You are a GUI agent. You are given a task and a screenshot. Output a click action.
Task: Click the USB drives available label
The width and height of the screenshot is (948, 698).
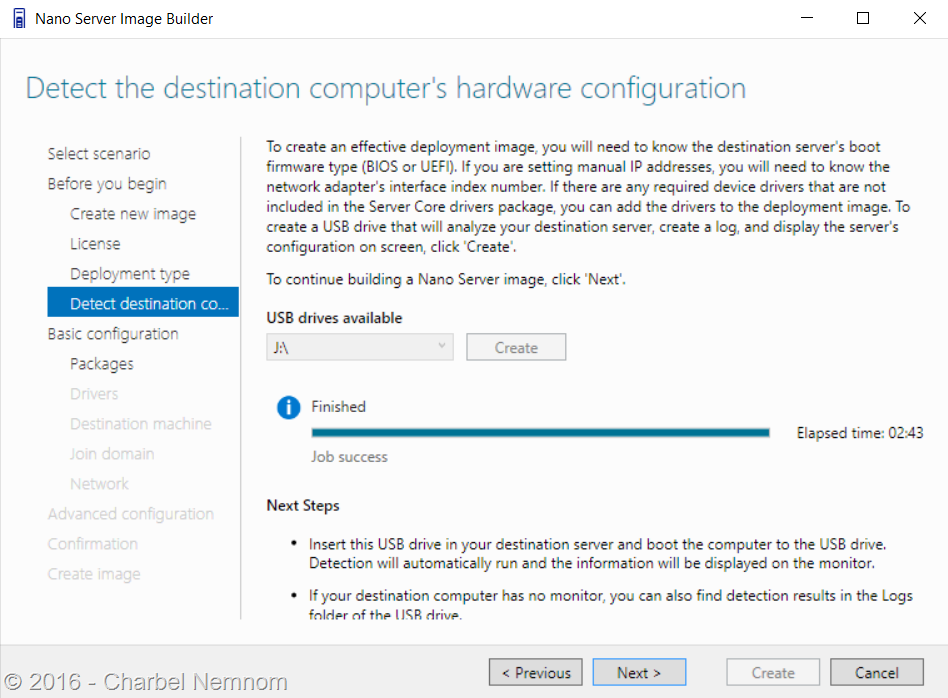[x=334, y=318]
